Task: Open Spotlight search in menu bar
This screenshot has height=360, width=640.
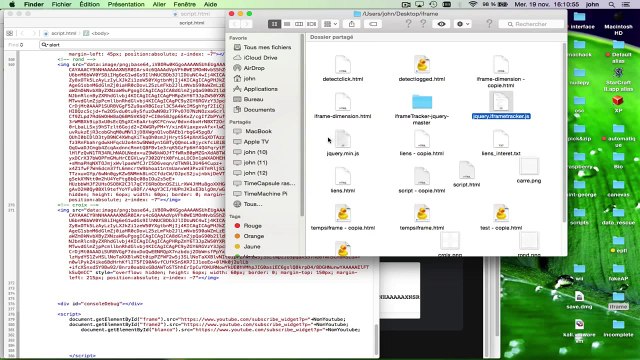Action: tap(611, 4)
